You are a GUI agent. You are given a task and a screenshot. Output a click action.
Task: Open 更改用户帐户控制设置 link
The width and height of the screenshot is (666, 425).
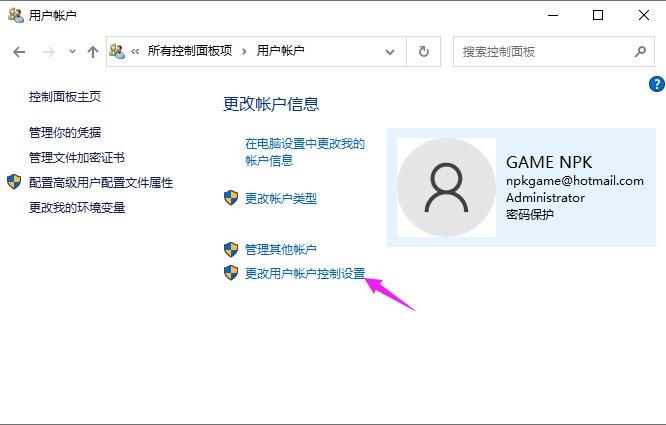305,273
